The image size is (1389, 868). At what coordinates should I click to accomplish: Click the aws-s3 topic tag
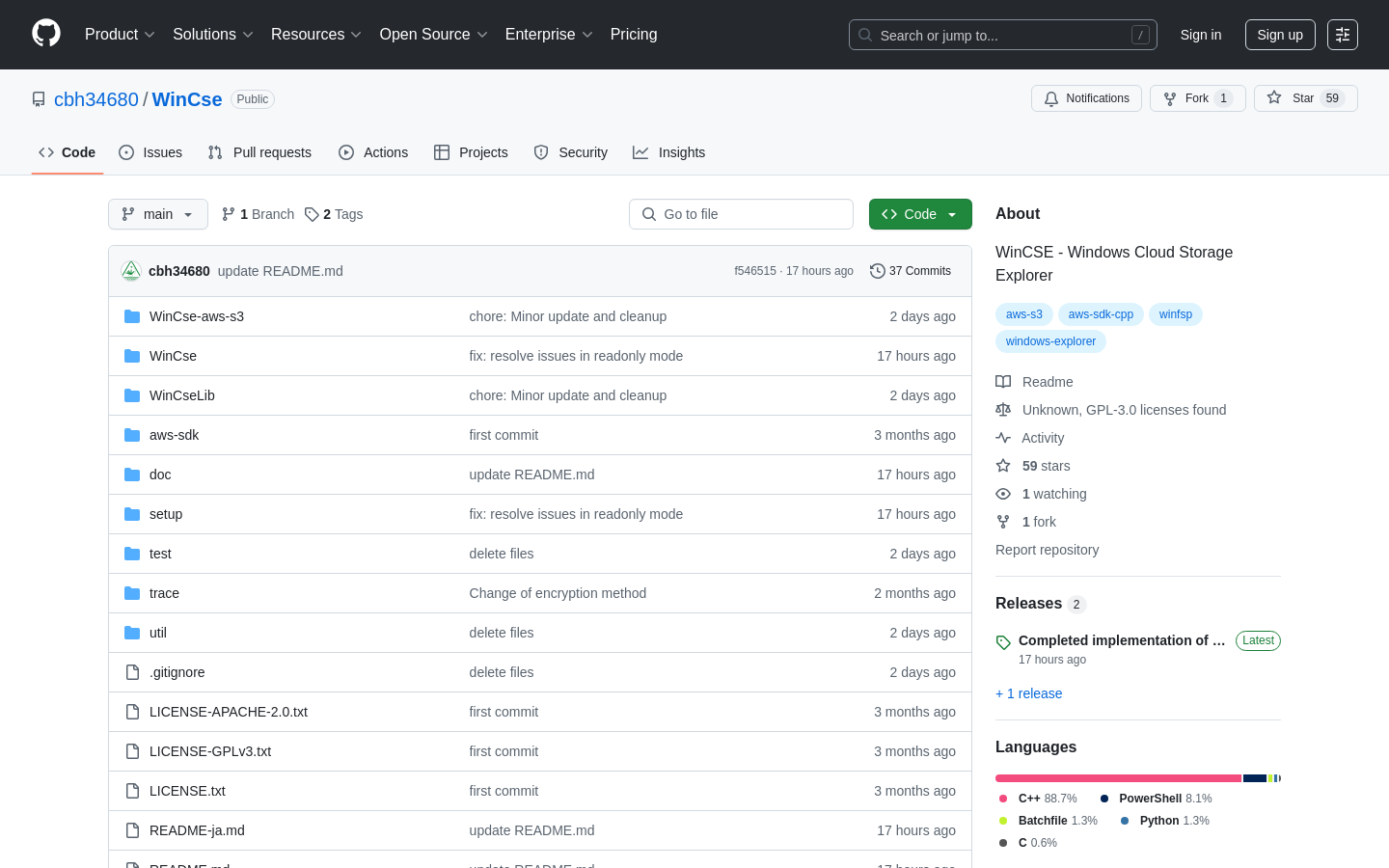click(x=1024, y=314)
